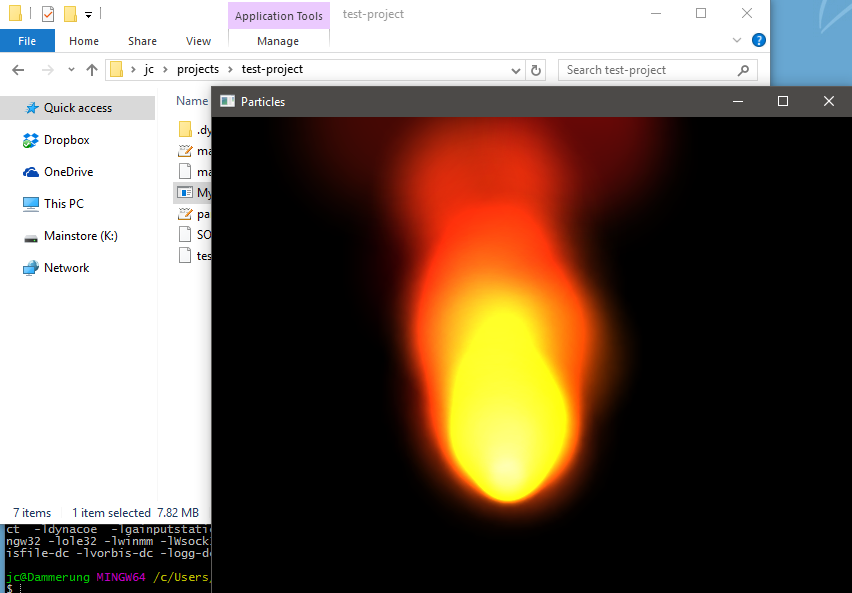Screen dimensions: 852x593
Task: Customize Quick Access Toolbar dropdown arrow
Action: click(88, 15)
